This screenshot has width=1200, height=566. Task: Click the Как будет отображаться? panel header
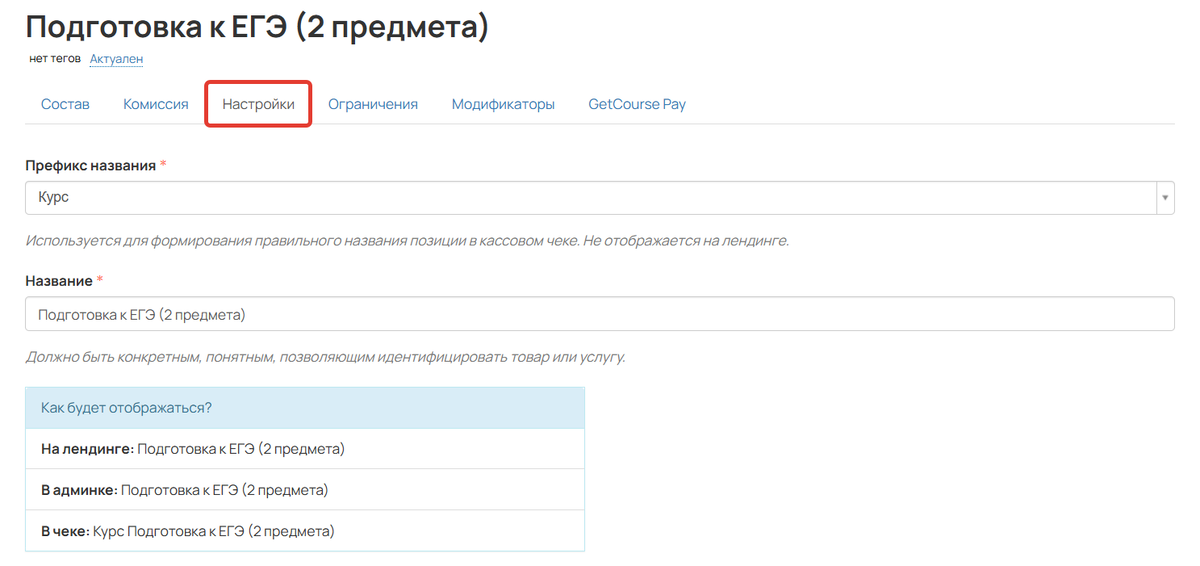tap(305, 408)
